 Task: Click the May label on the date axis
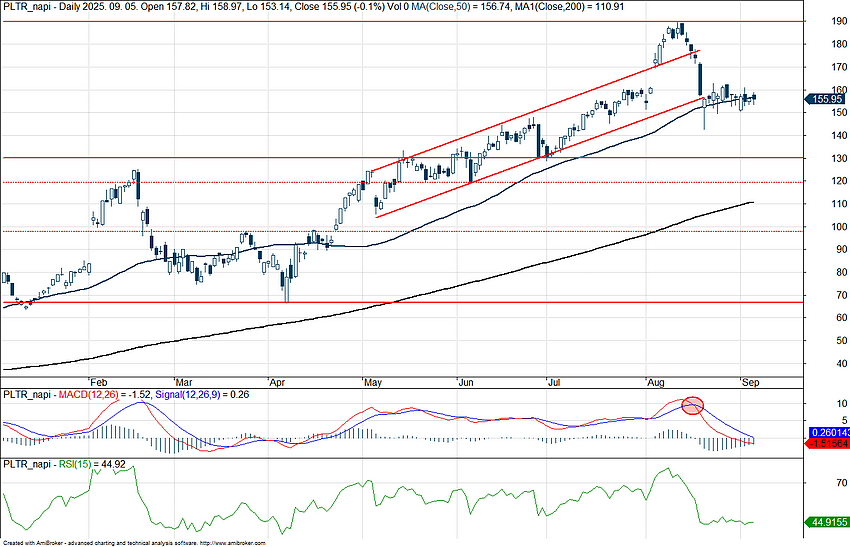coord(373,383)
